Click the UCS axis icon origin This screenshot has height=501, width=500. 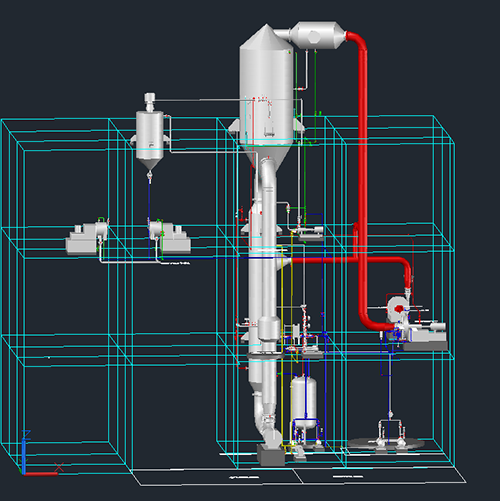coord(24,473)
